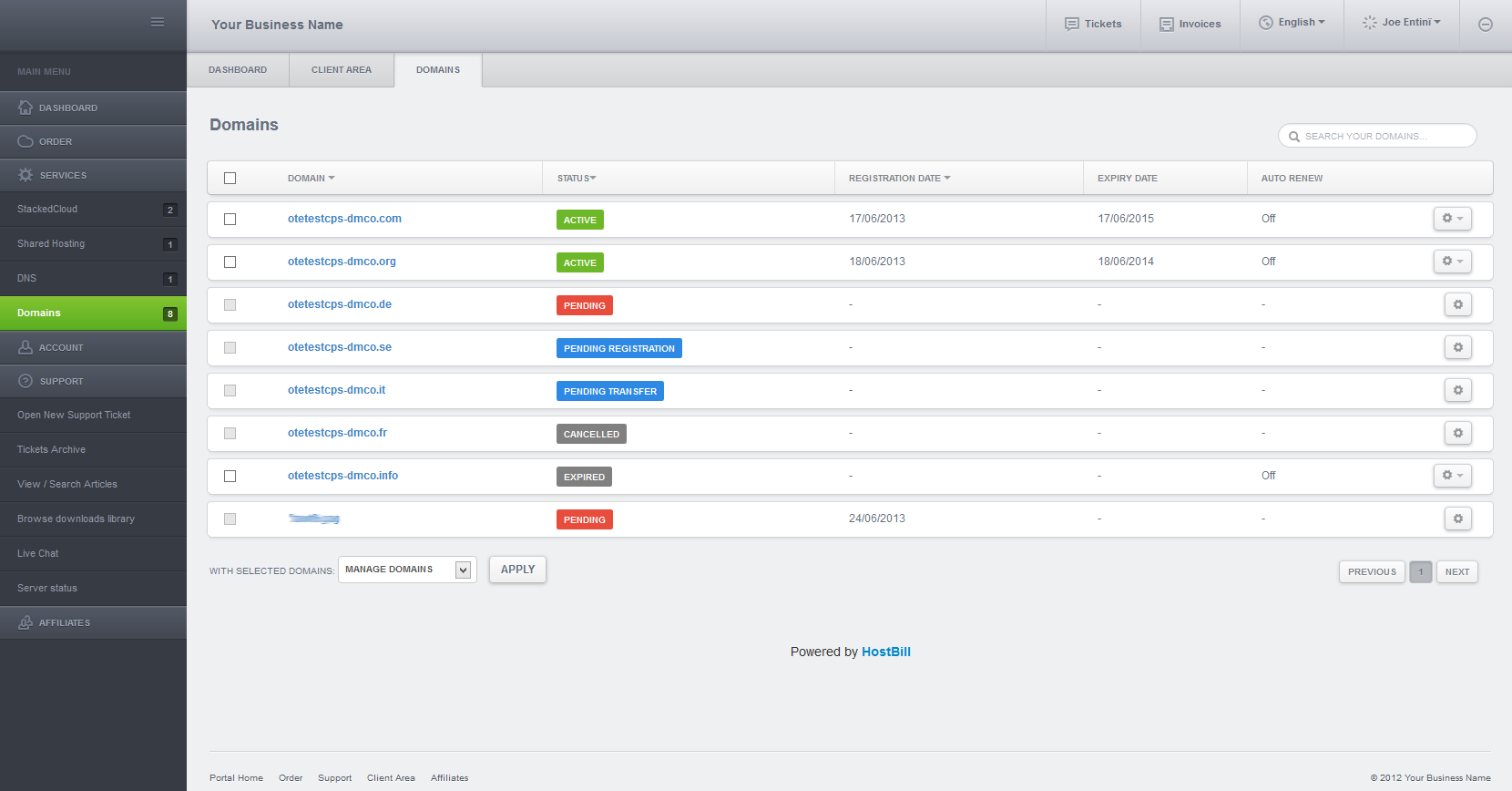Open the otetestcps-dmco.se domain link
The image size is (1512, 791).
coord(340,347)
